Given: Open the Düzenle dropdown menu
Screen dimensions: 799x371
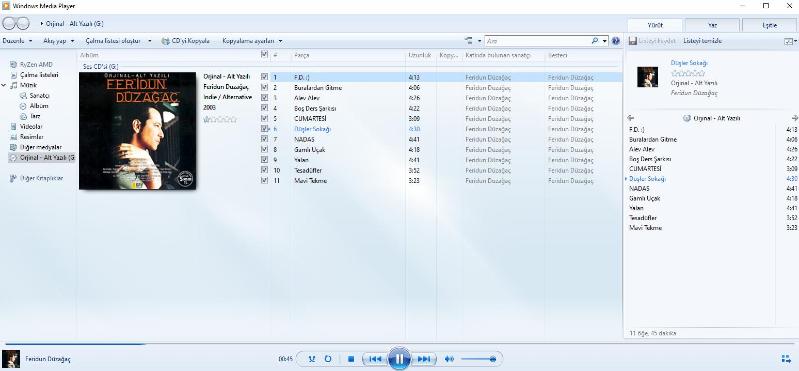Looking at the screenshot, I should point(18,41).
